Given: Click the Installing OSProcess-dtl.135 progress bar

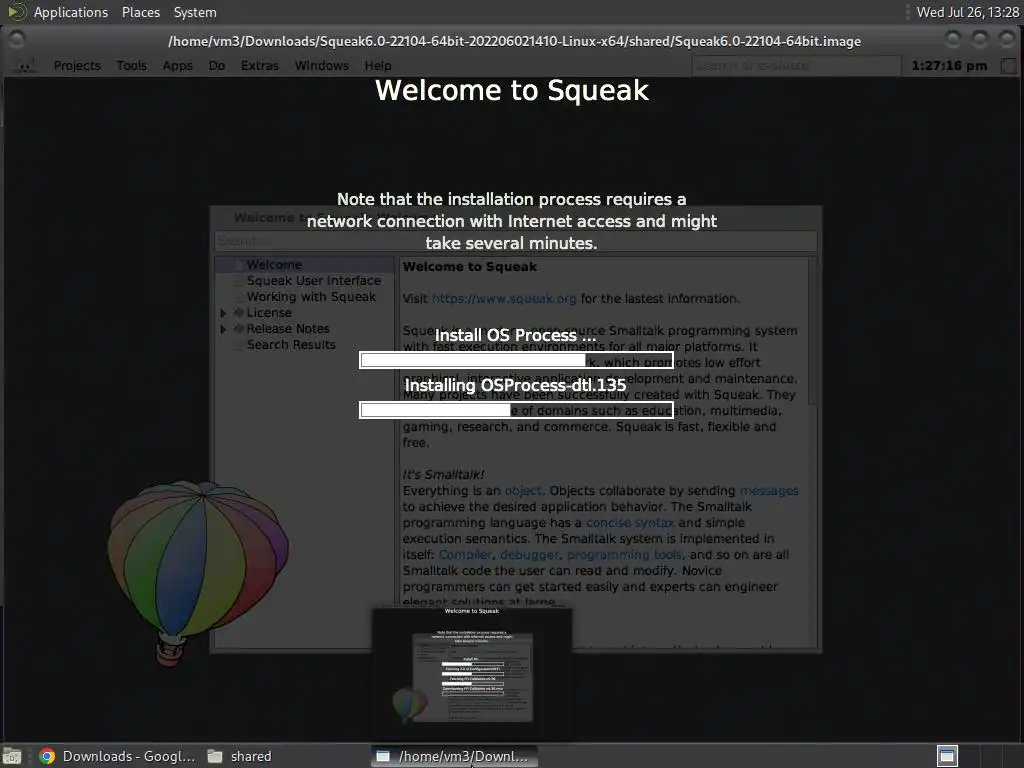Looking at the screenshot, I should (516, 410).
